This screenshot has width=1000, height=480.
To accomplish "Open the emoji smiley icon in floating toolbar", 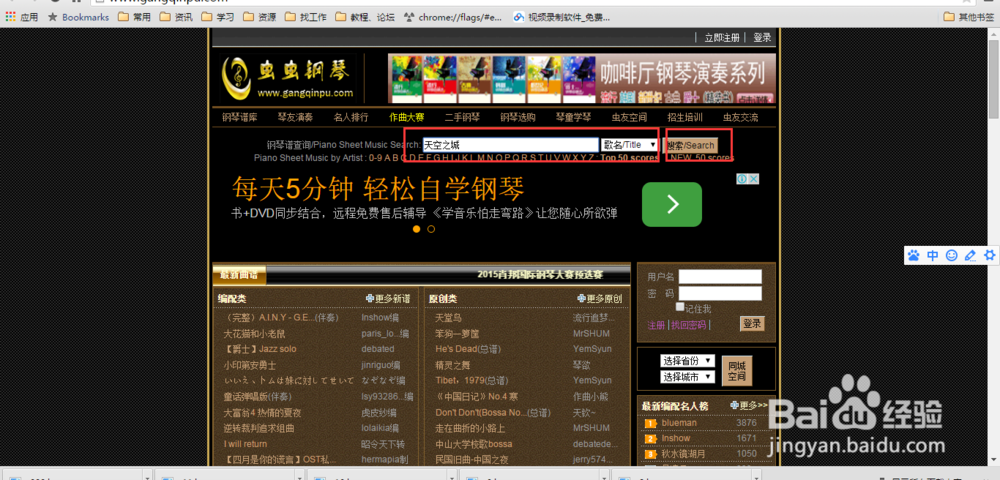I will [x=952, y=256].
